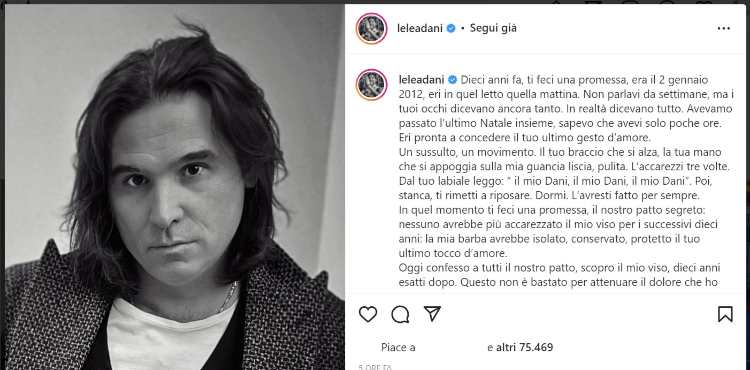This screenshot has width=750, height=370.
Task: Open the three-dots more options menu
Action: tap(724, 28)
